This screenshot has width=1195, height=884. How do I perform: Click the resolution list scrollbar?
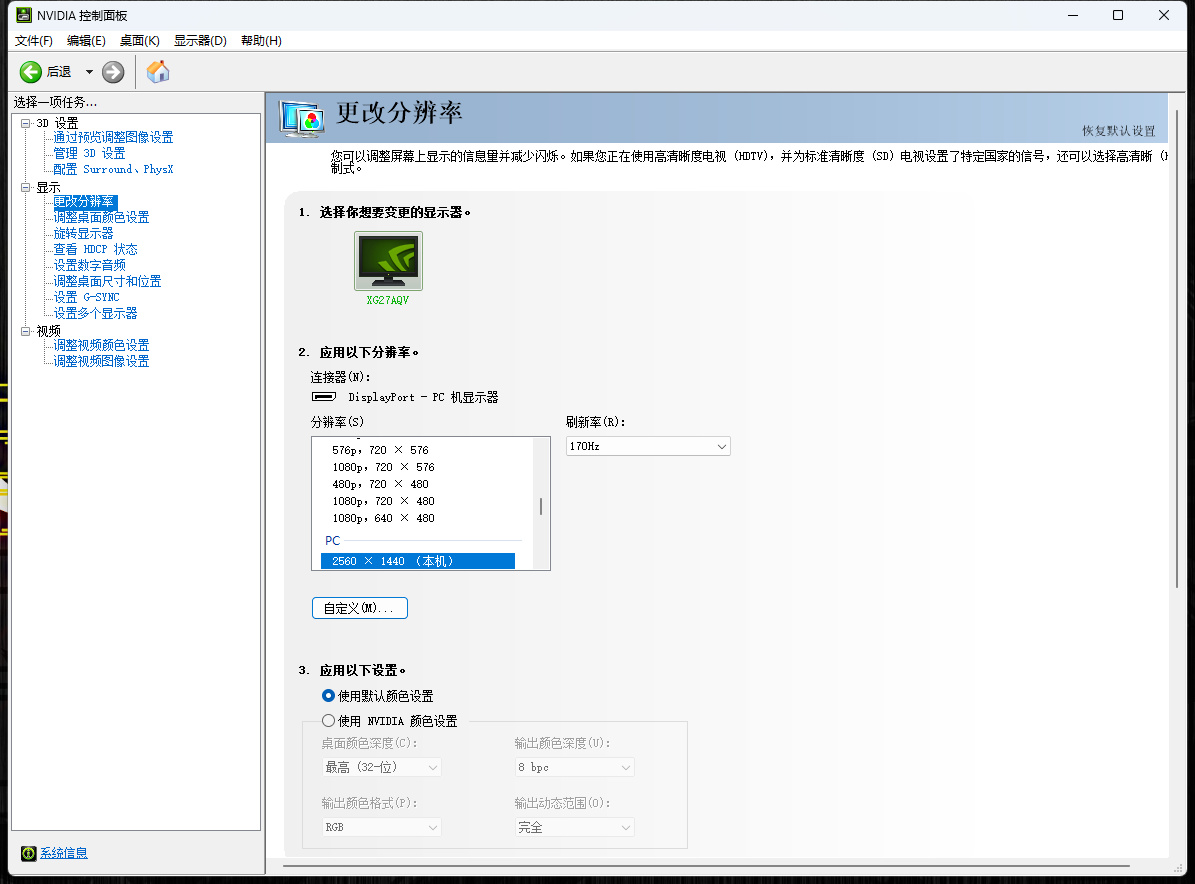click(541, 504)
